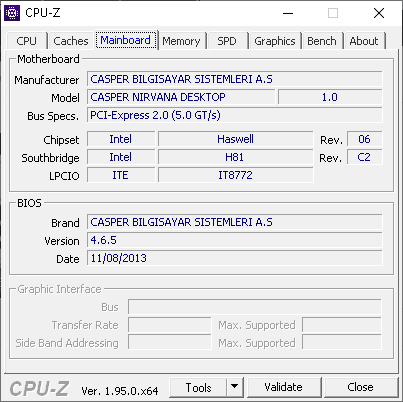Click the CPU-Z app icon in title bar

click(12, 13)
